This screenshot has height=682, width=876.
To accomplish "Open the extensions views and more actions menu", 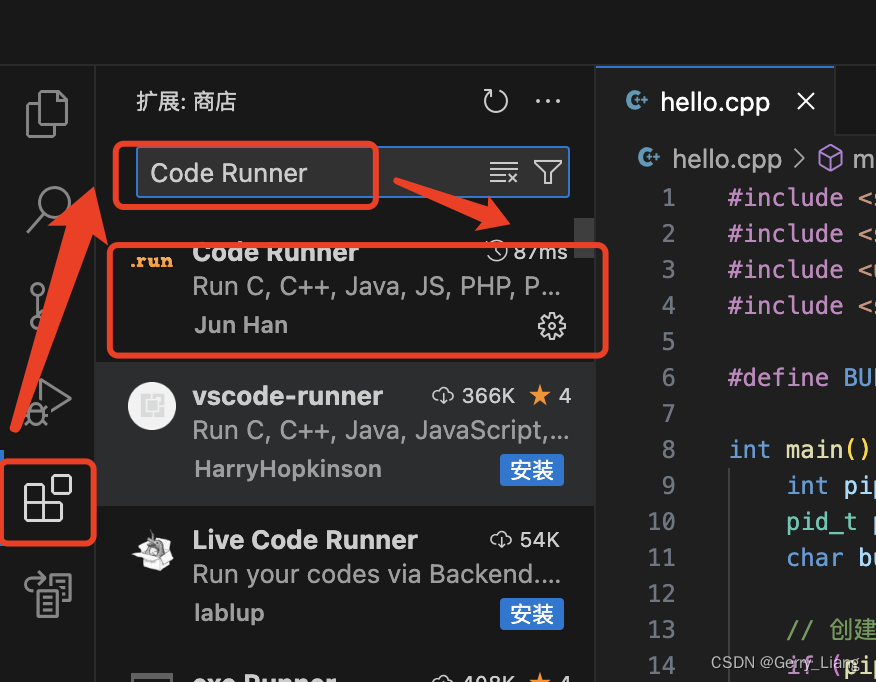I will click(x=548, y=101).
